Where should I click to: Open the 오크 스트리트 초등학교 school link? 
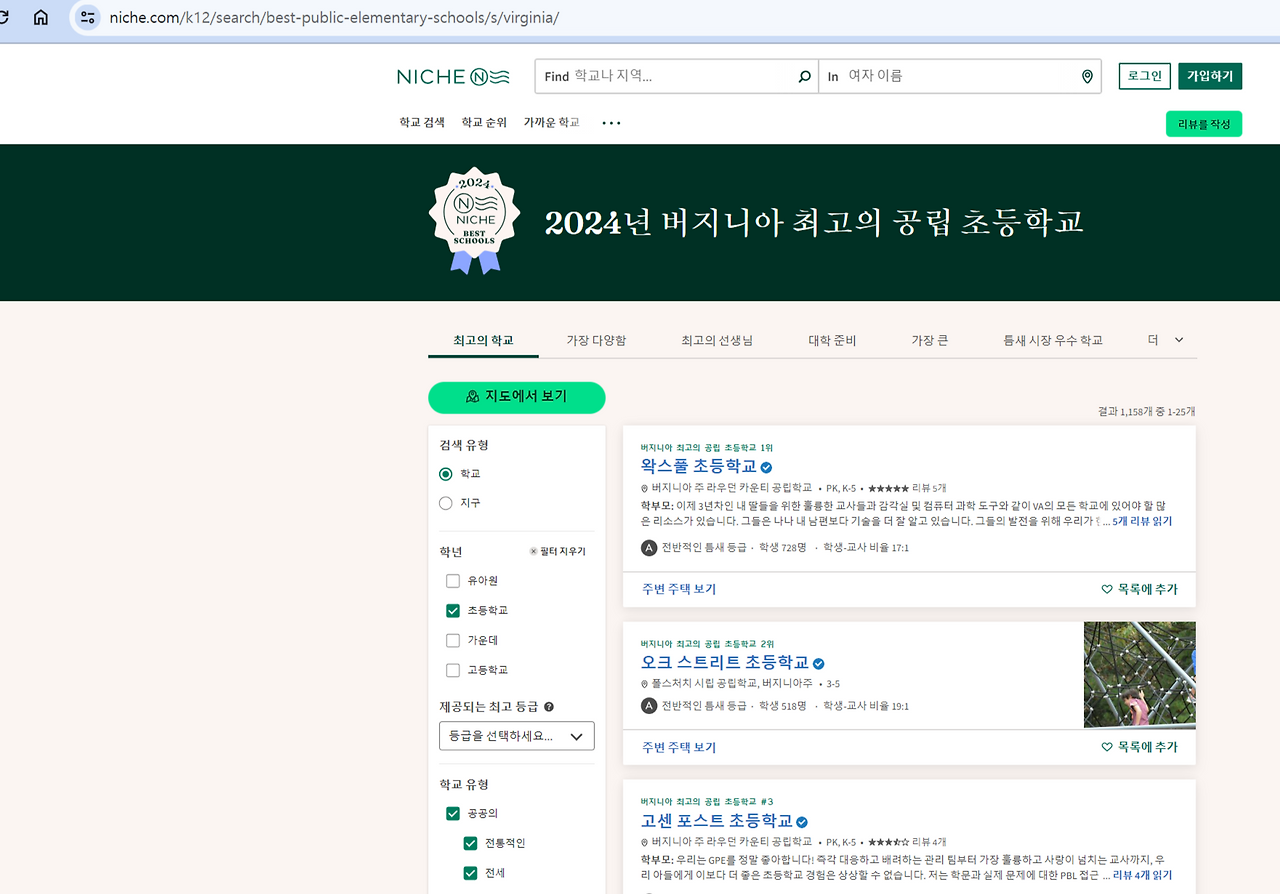tap(725, 663)
